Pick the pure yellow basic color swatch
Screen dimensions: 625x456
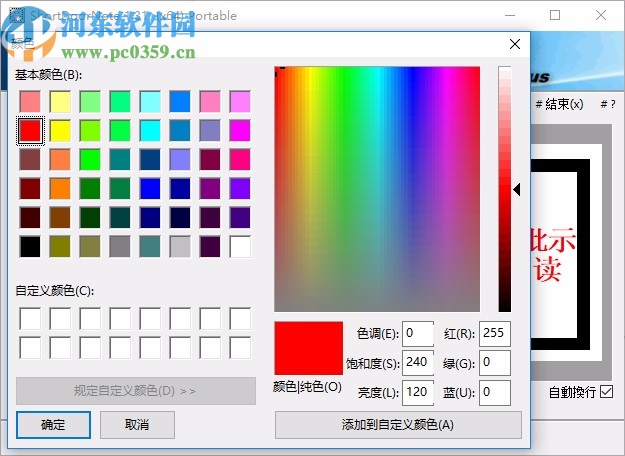[60, 130]
